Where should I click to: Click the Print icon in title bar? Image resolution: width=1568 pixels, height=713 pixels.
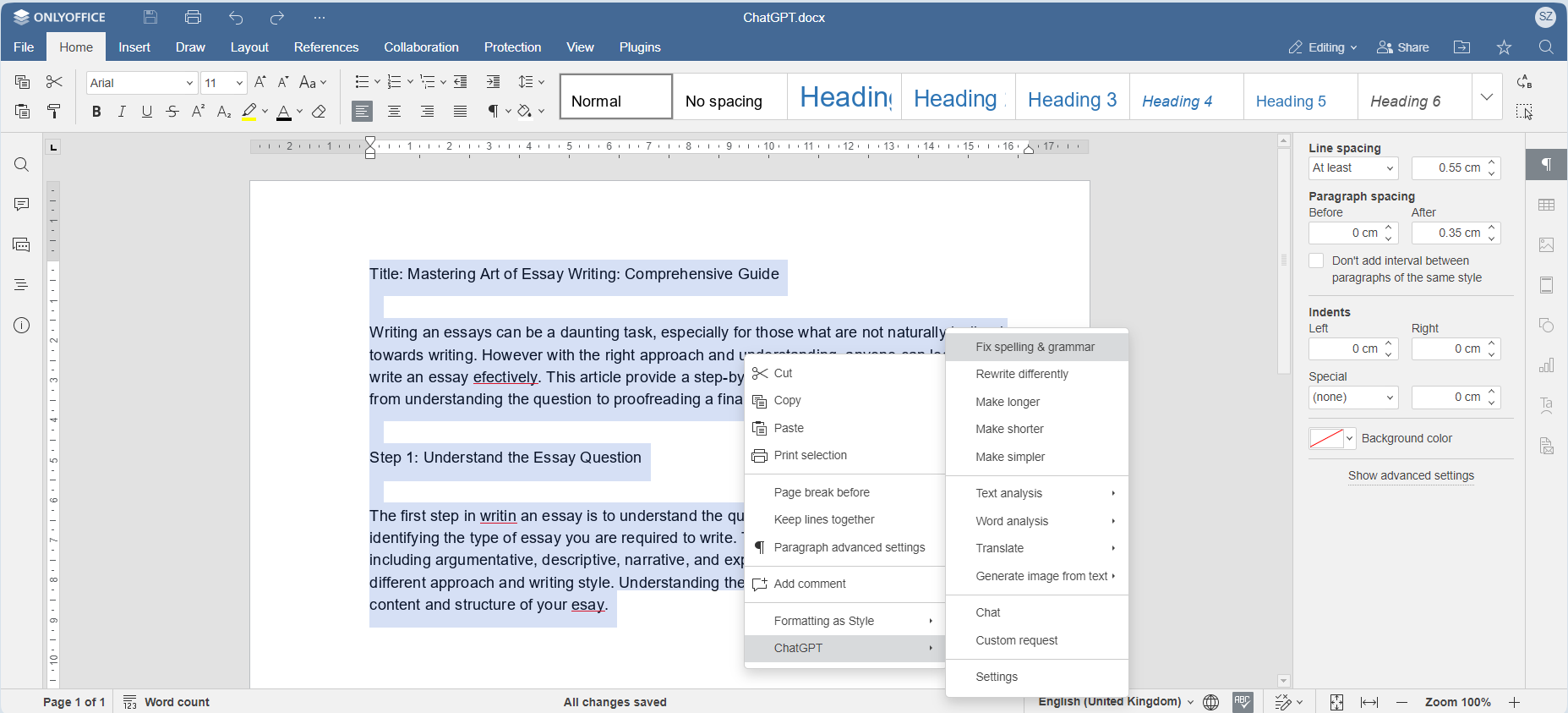click(193, 17)
